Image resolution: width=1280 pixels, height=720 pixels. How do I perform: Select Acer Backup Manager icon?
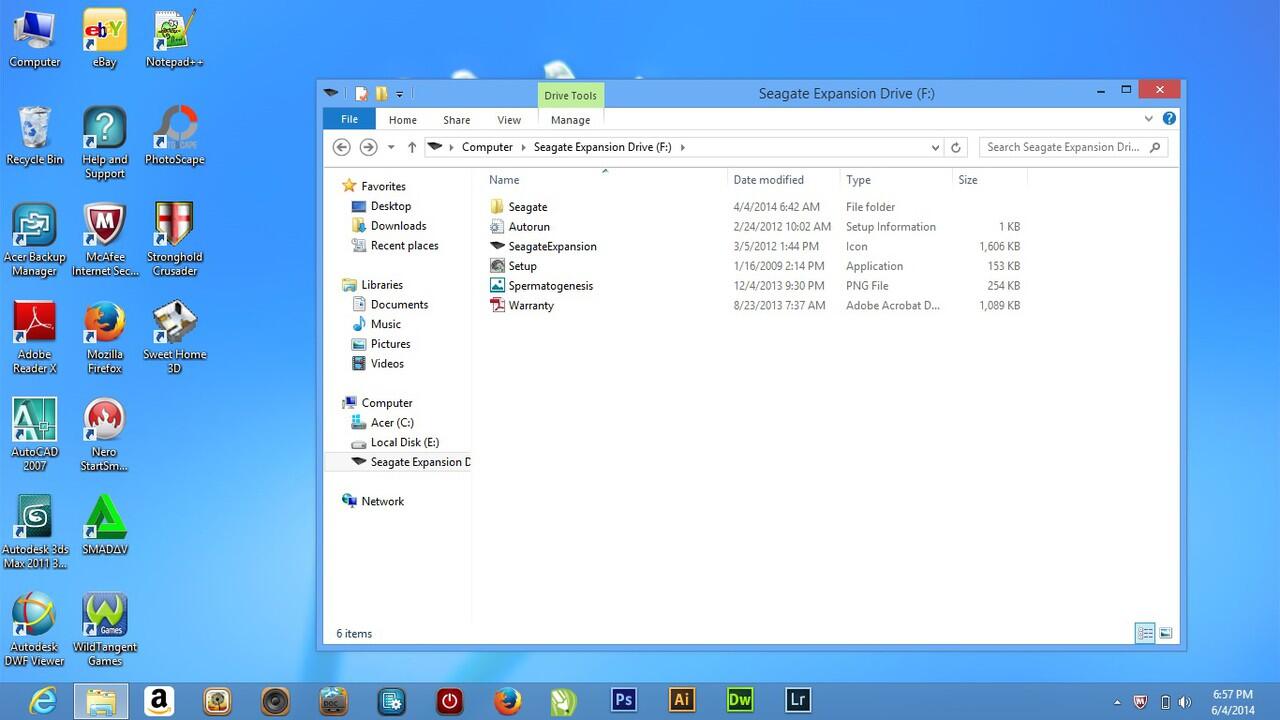pyautogui.click(x=34, y=239)
